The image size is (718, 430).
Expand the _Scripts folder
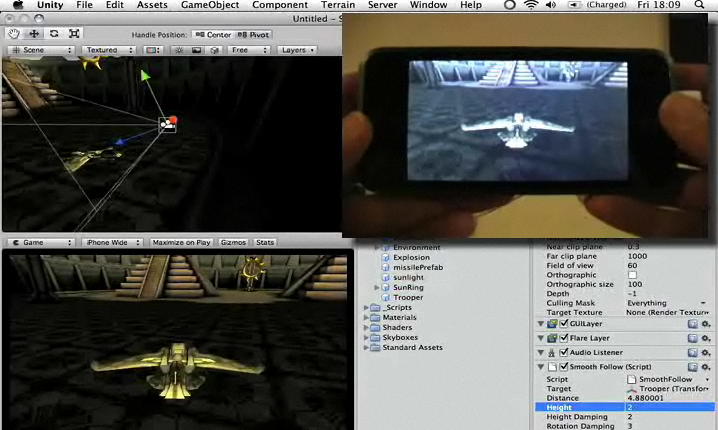tap(366, 307)
